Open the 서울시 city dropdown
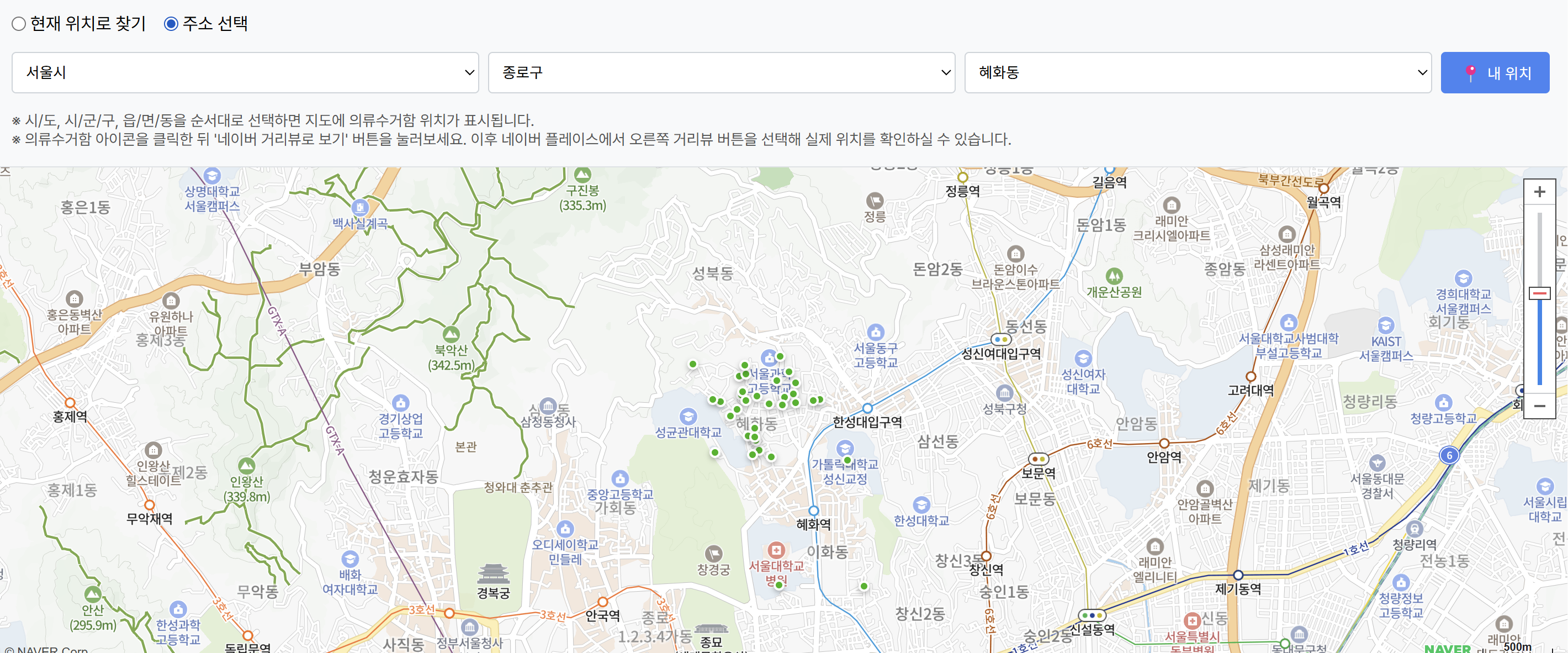The height and width of the screenshot is (653, 1568). pos(245,72)
